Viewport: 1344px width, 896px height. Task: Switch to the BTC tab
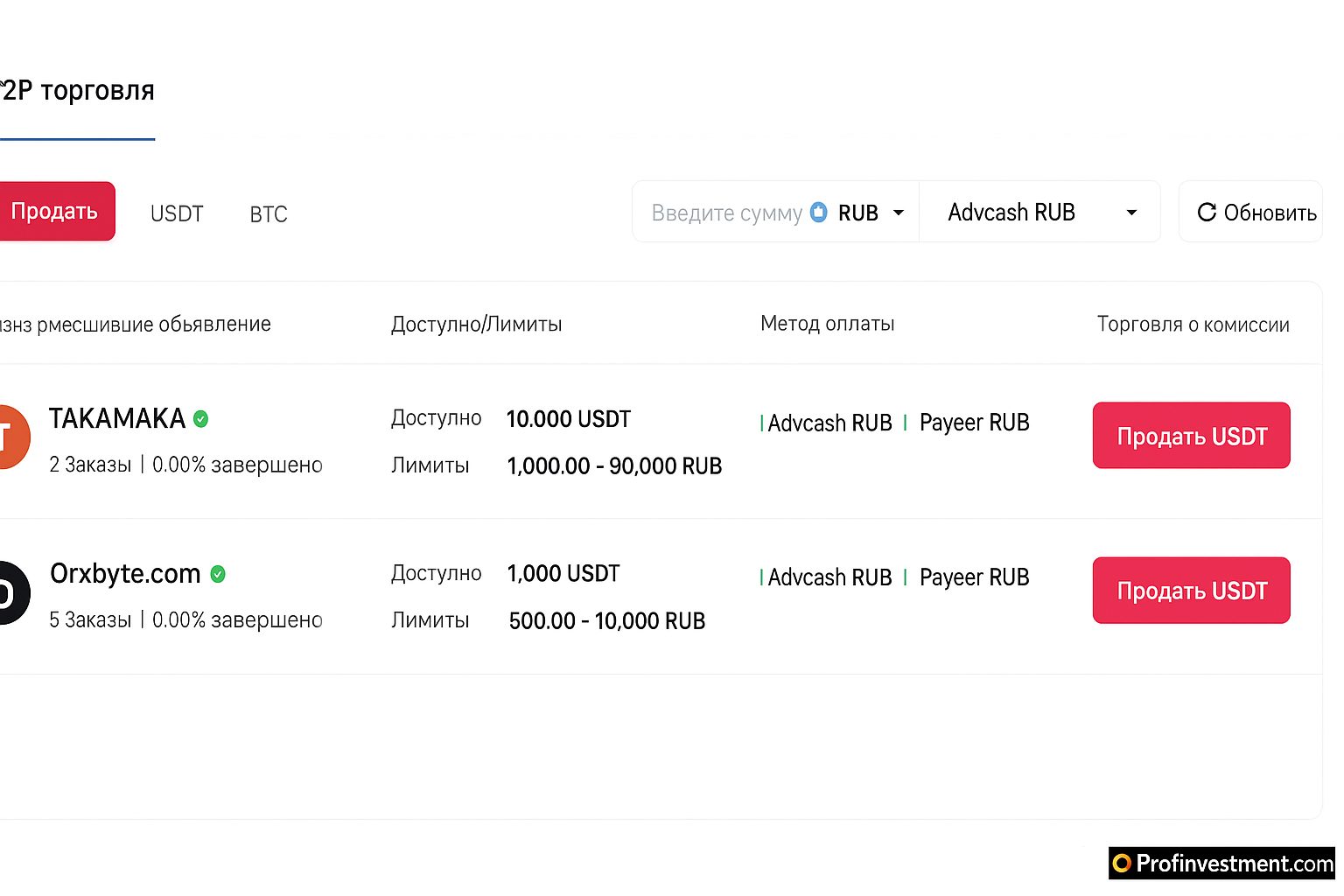(269, 214)
